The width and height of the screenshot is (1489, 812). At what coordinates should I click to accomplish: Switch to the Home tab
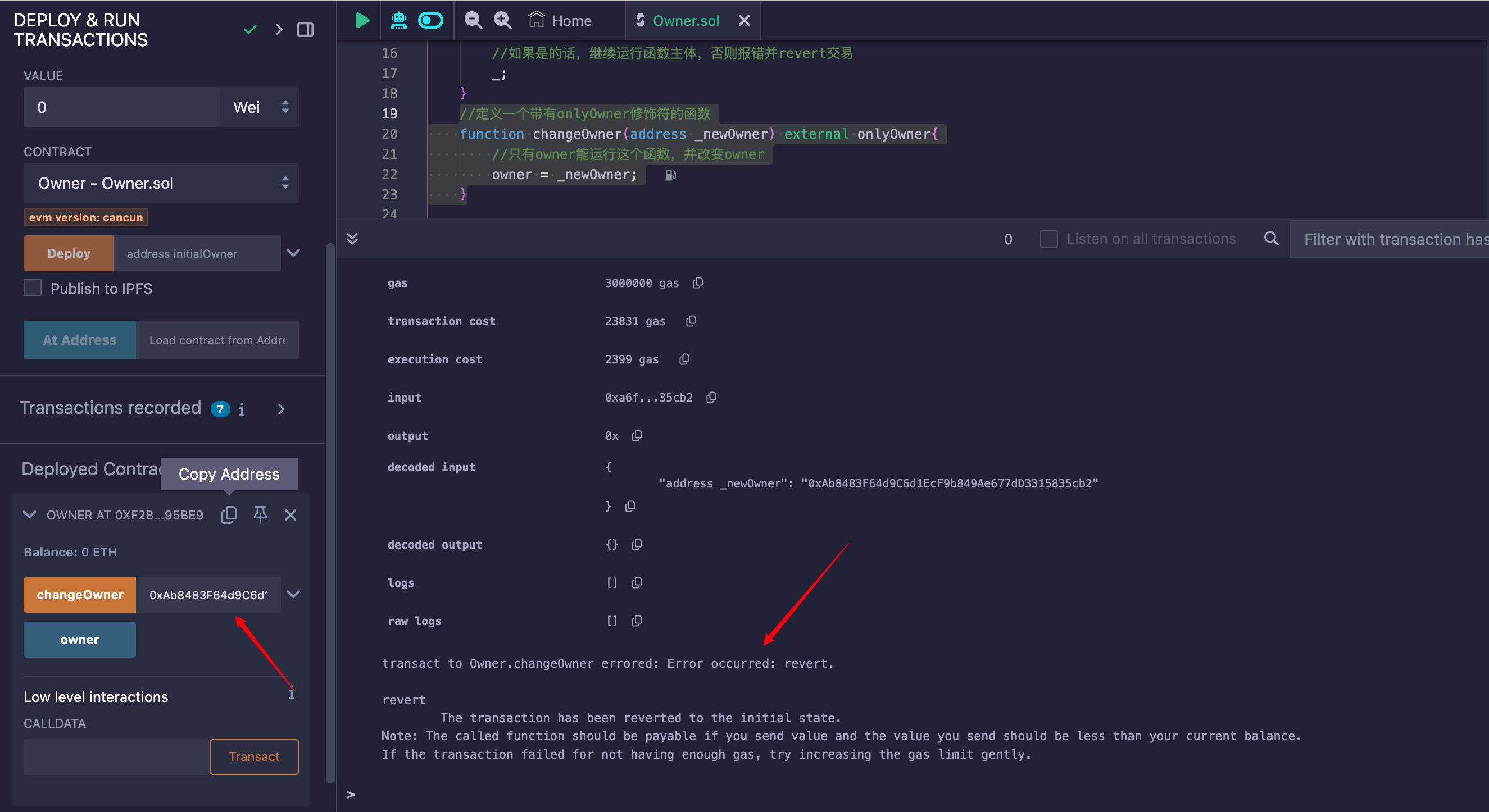[560, 21]
